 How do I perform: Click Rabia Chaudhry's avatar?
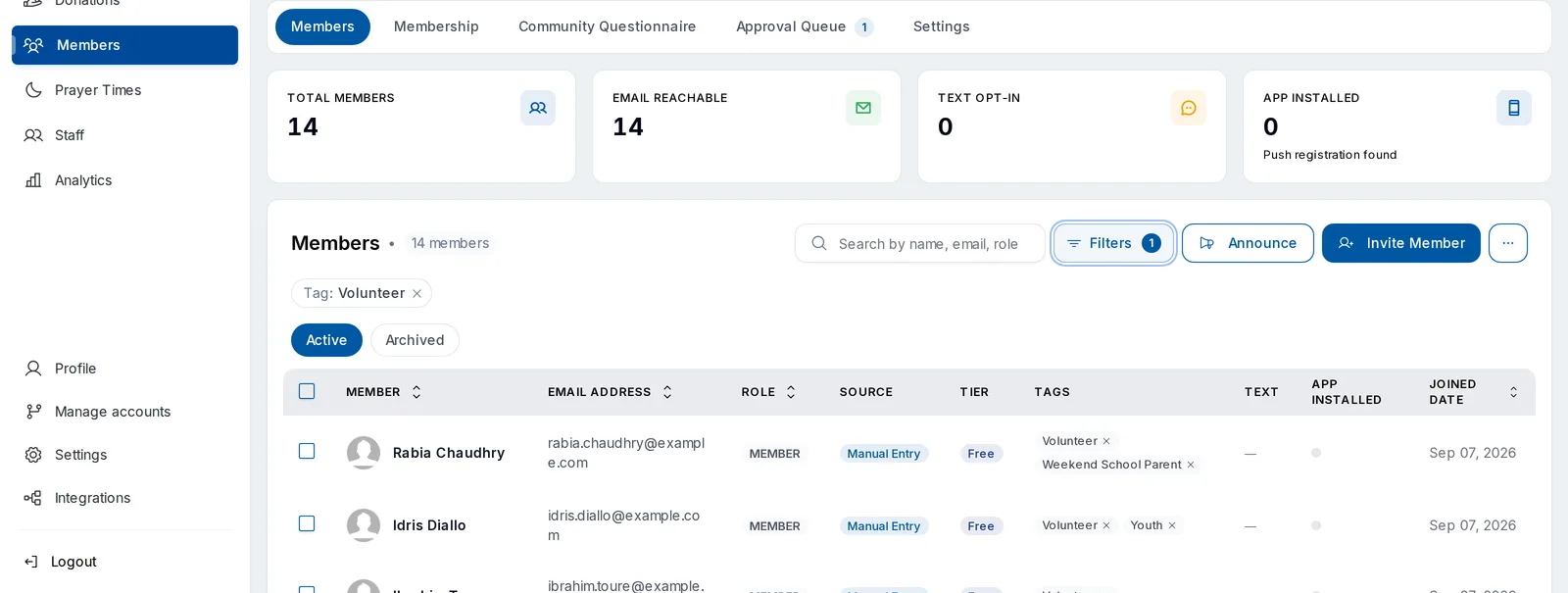click(364, 453)
